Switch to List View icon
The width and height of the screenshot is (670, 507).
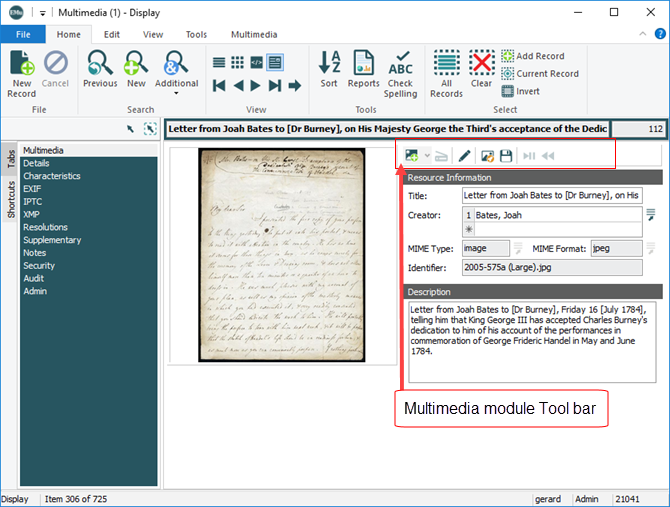pyautogui.click(x=220, y=63)
